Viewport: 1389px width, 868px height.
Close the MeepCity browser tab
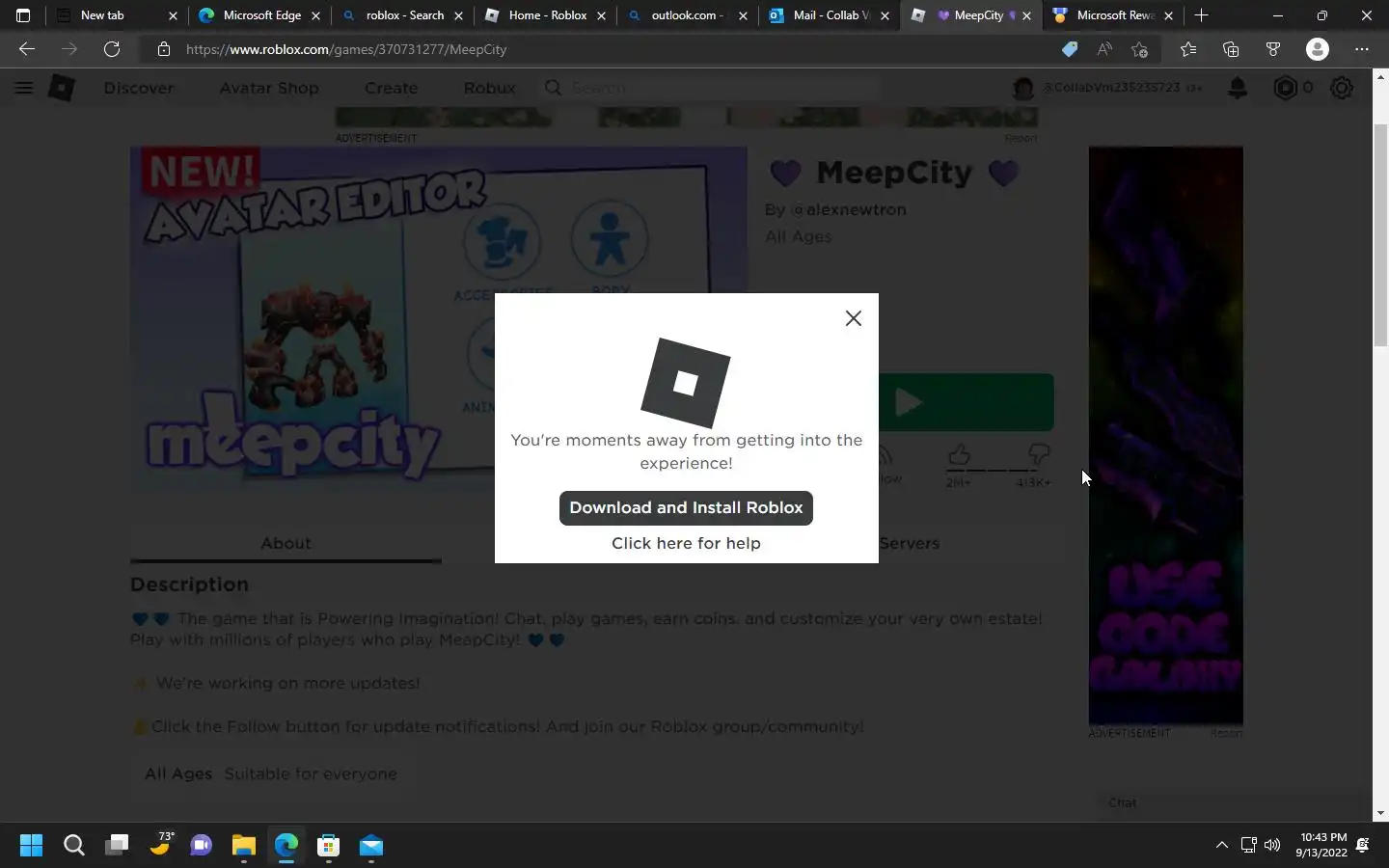(1026, 15)
